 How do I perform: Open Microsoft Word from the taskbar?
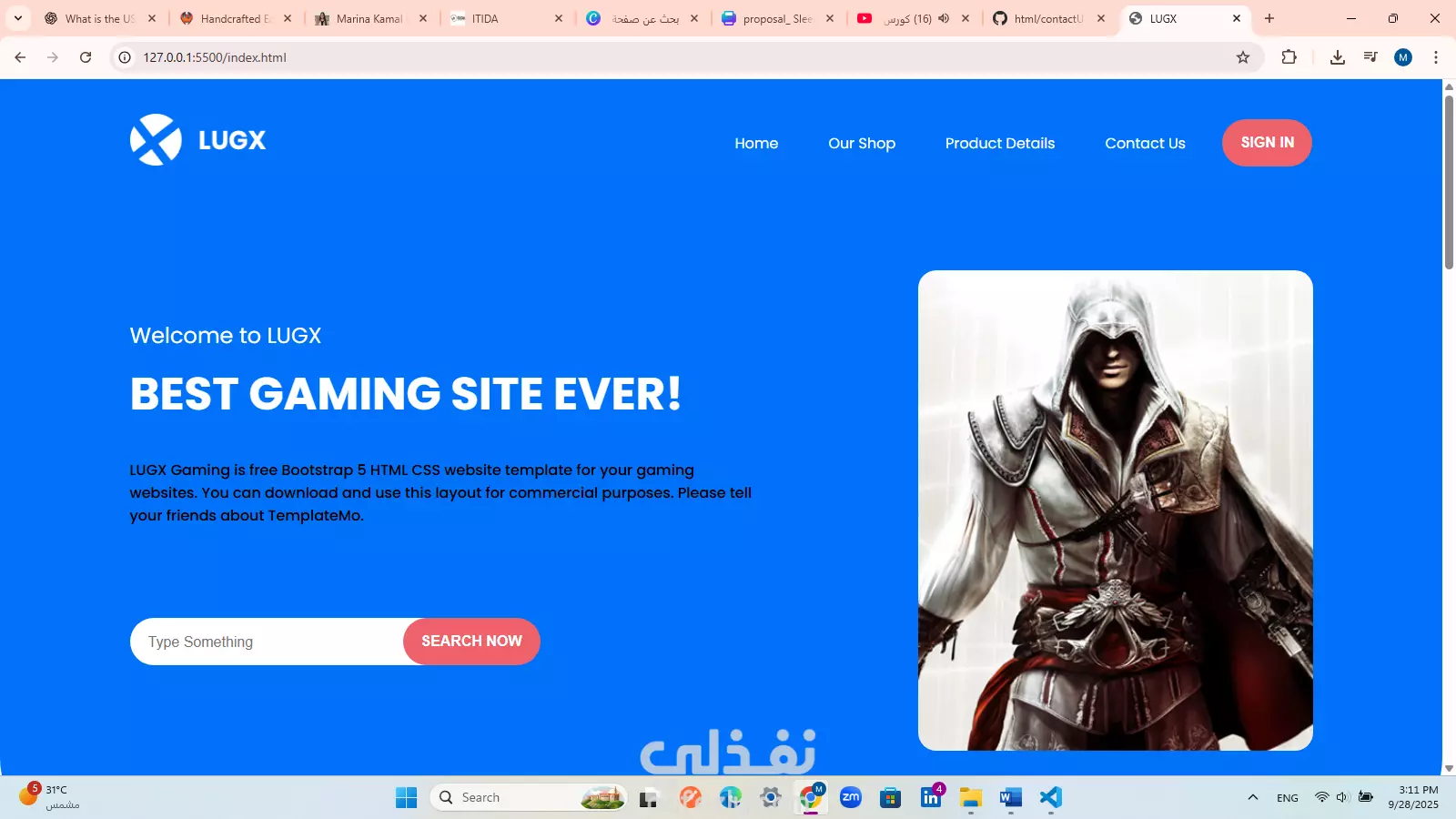tap(1010, 798)
